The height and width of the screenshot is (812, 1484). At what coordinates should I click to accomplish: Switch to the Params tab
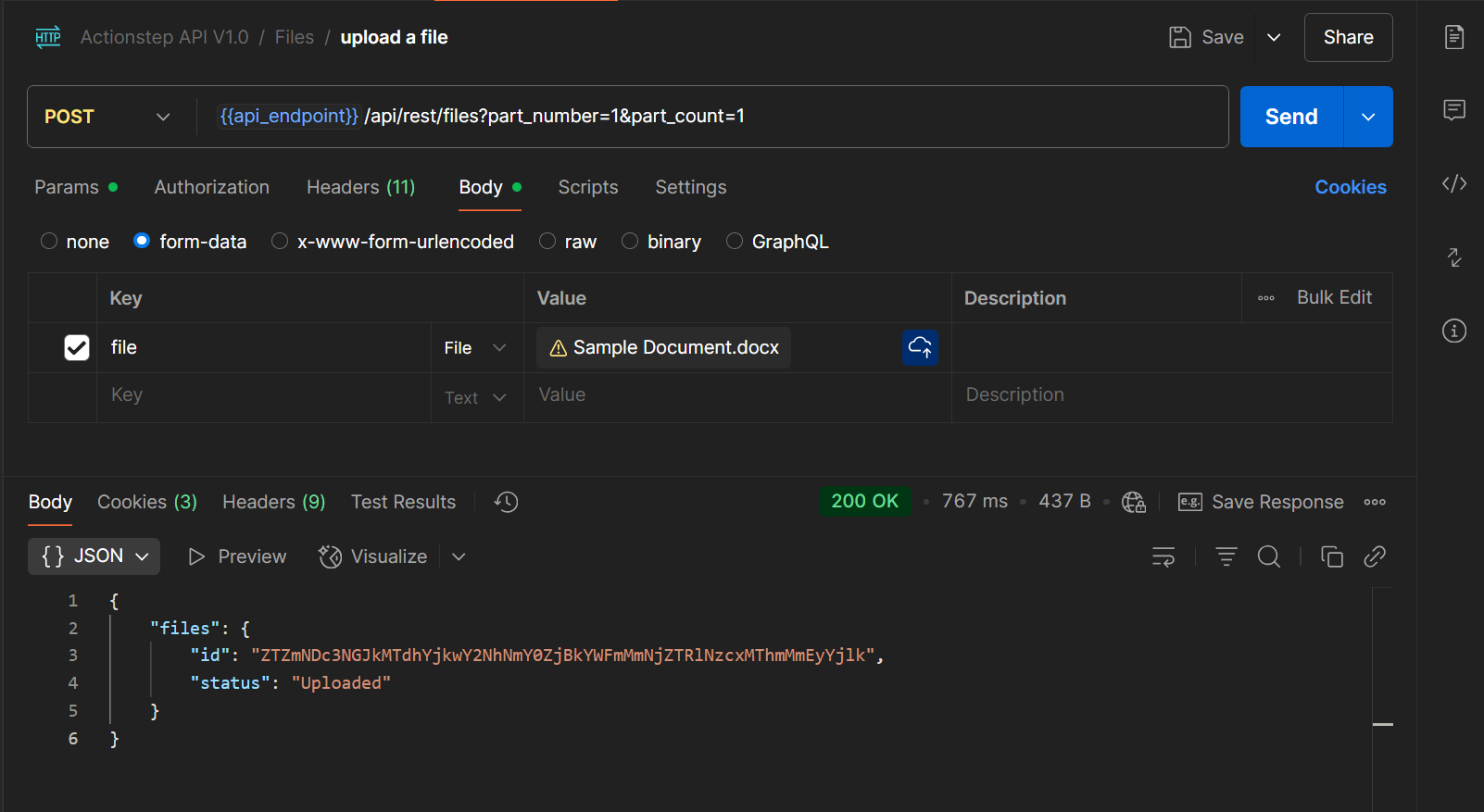click(x=76, y=187)
